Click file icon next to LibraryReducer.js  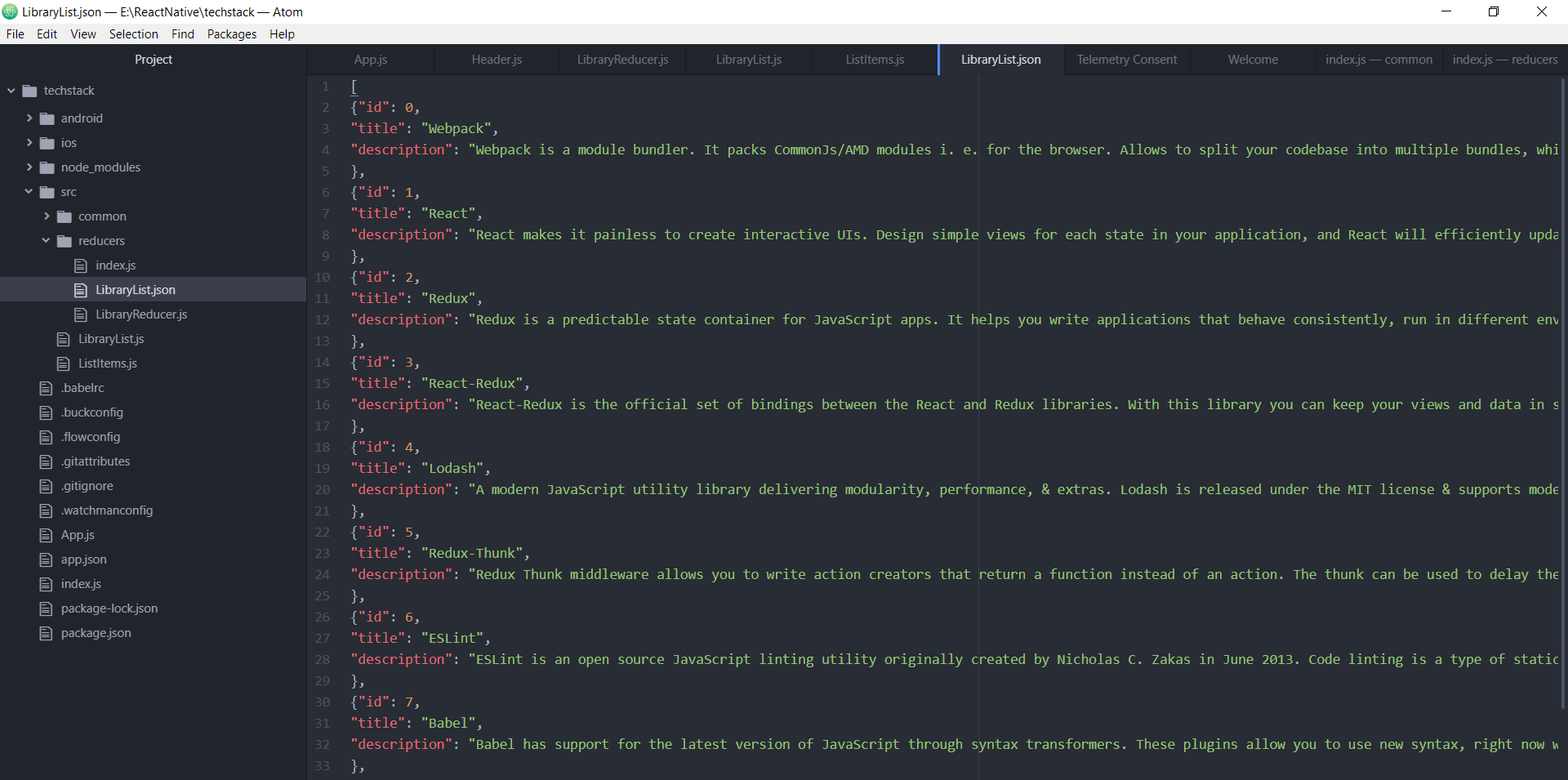click(81, 314)
